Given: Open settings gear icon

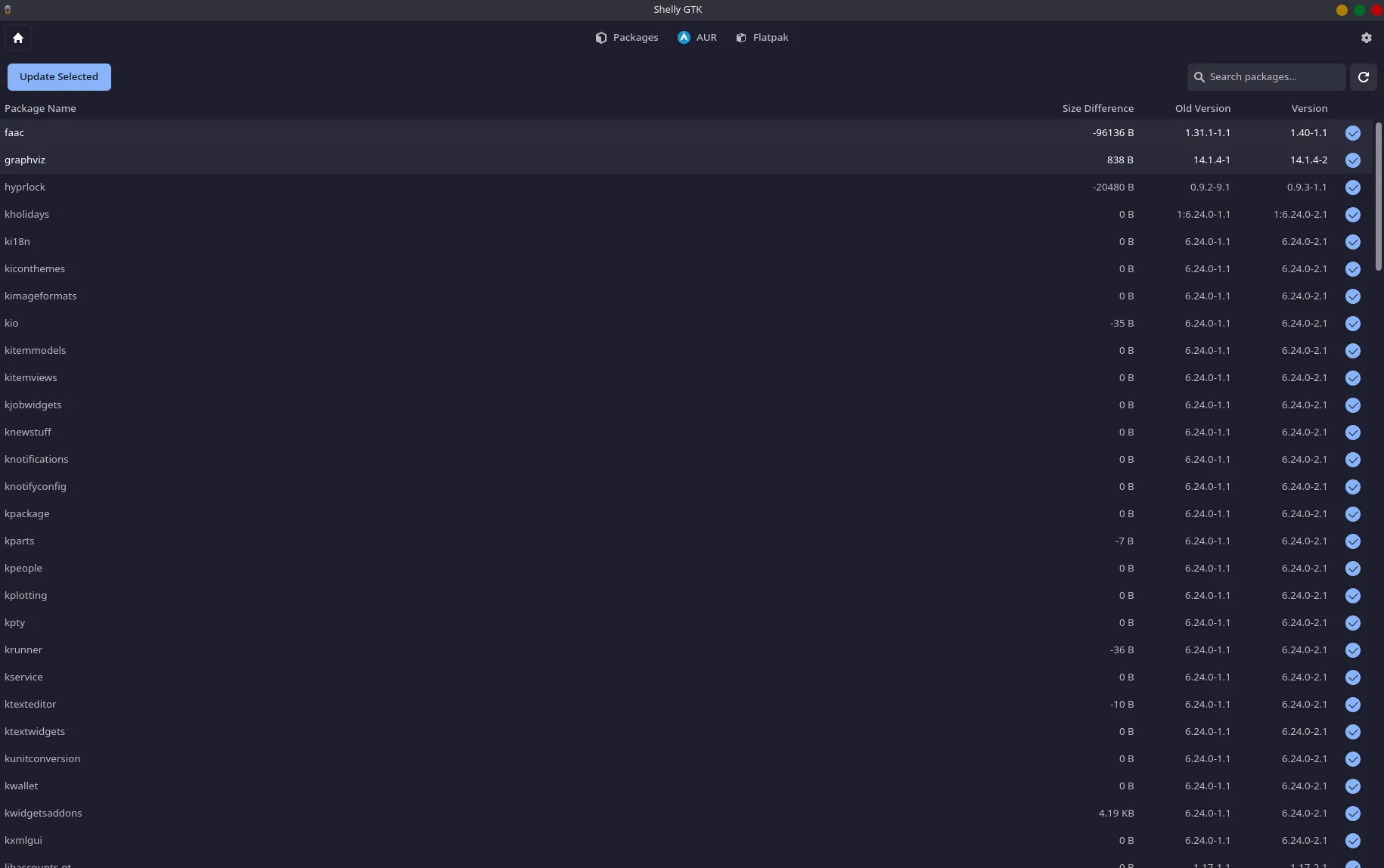Looking at the screenshot, I should click(x=1366, y=38).
